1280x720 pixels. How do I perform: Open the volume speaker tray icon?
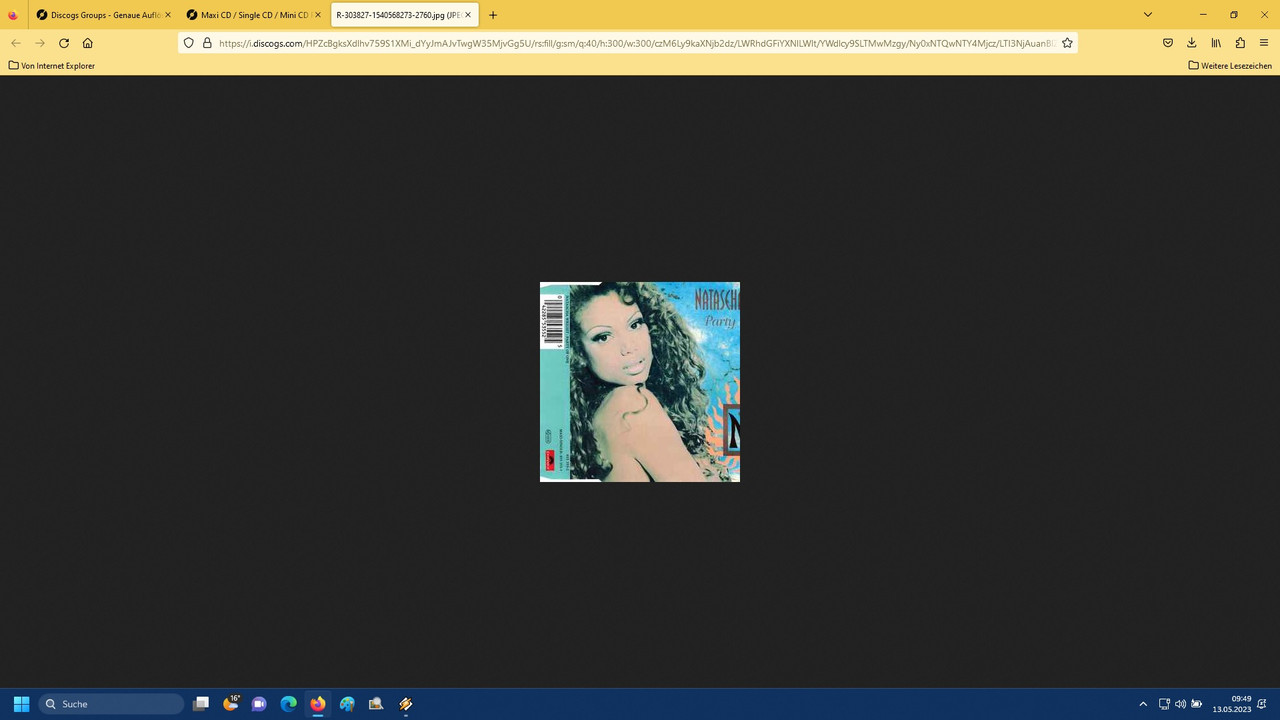pyautogui.click(x=1180, y=704)
